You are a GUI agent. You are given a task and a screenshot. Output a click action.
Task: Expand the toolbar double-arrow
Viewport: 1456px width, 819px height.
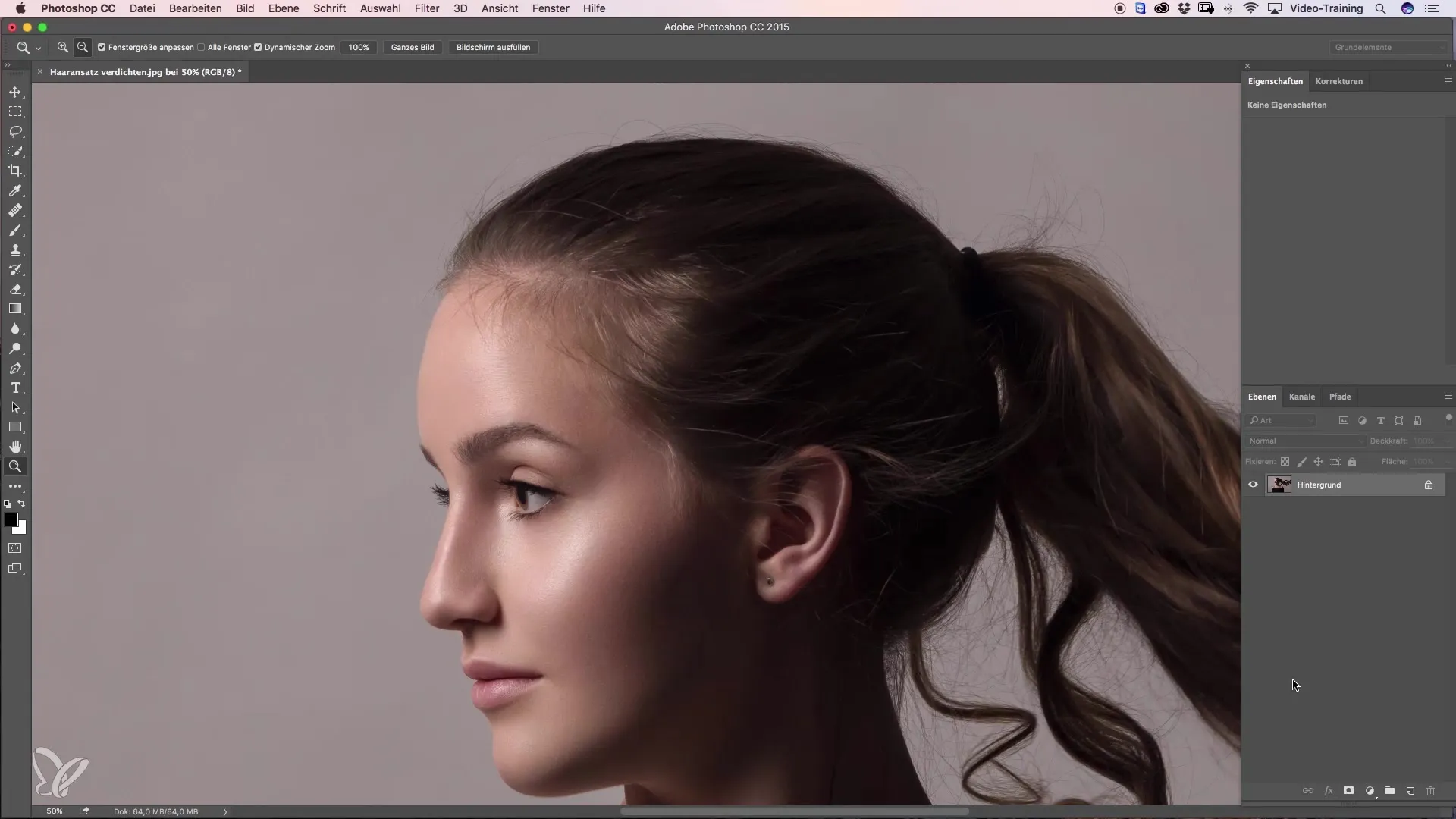(8, 65)
